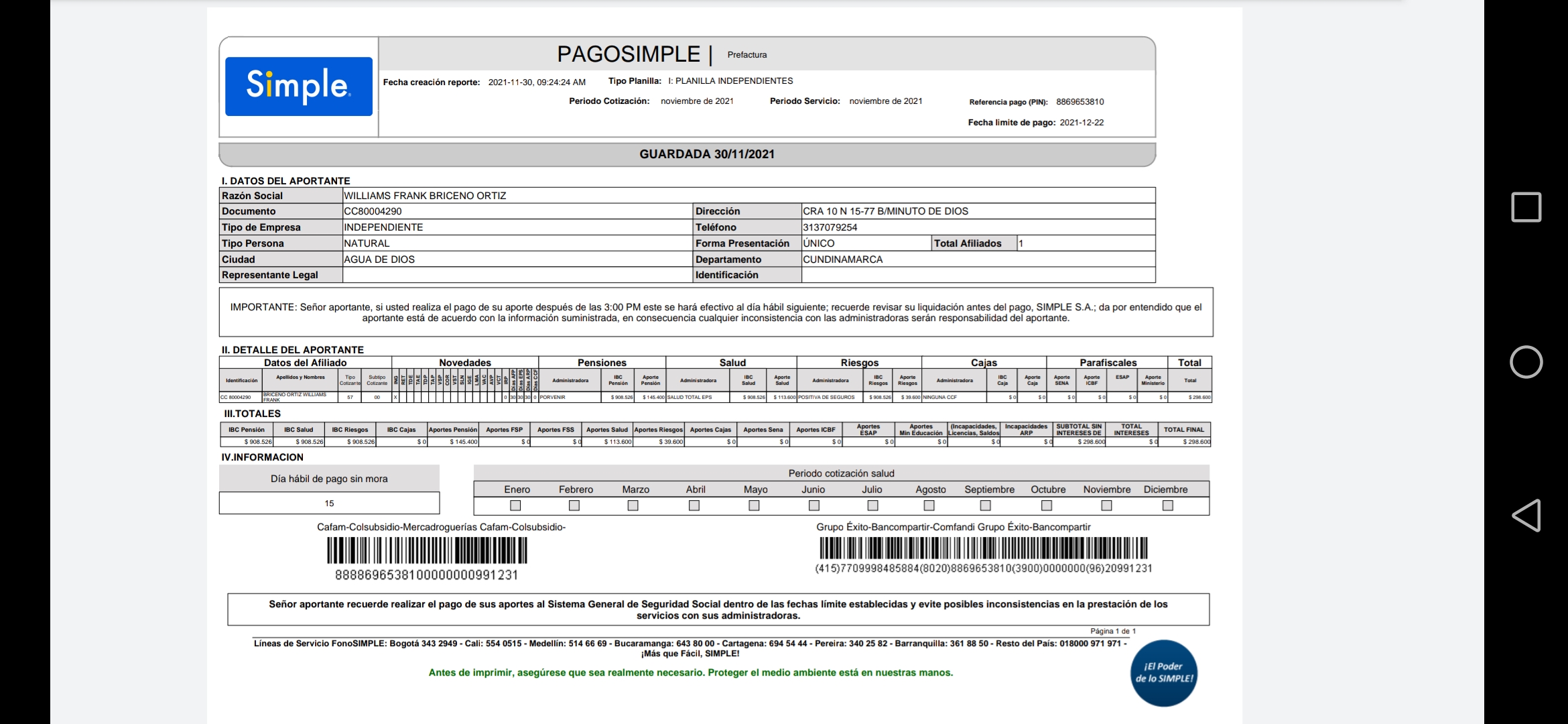Click the blue Simple logo
The height and width of the screenshot is (724, 1568).
(299, 86)
